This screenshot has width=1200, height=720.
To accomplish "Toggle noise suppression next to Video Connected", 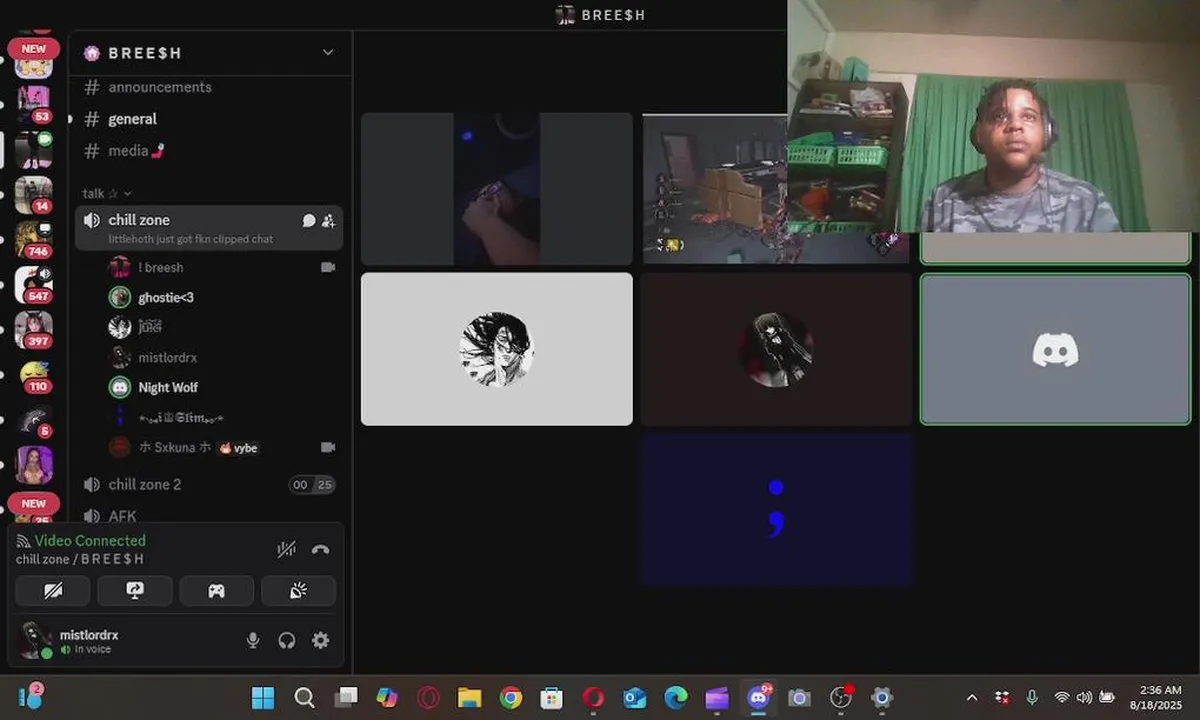I will (x=286, y=549).
